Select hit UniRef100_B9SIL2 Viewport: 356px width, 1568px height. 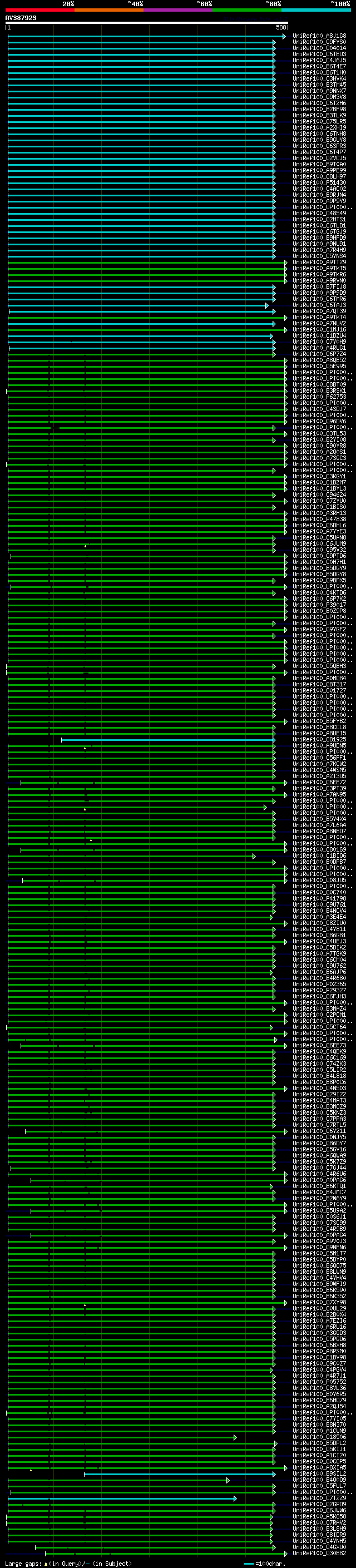click(319, 1473)
